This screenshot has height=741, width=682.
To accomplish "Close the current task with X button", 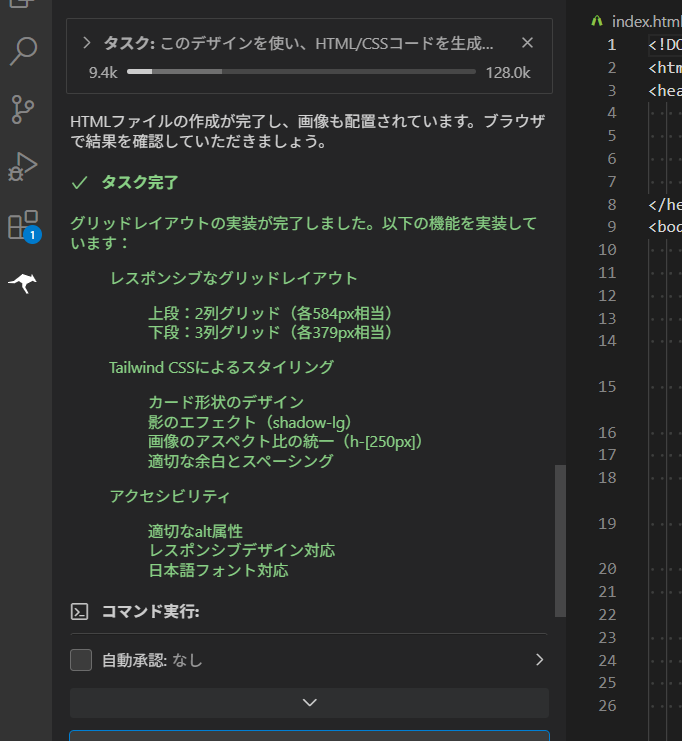I will tap(528, 43).
